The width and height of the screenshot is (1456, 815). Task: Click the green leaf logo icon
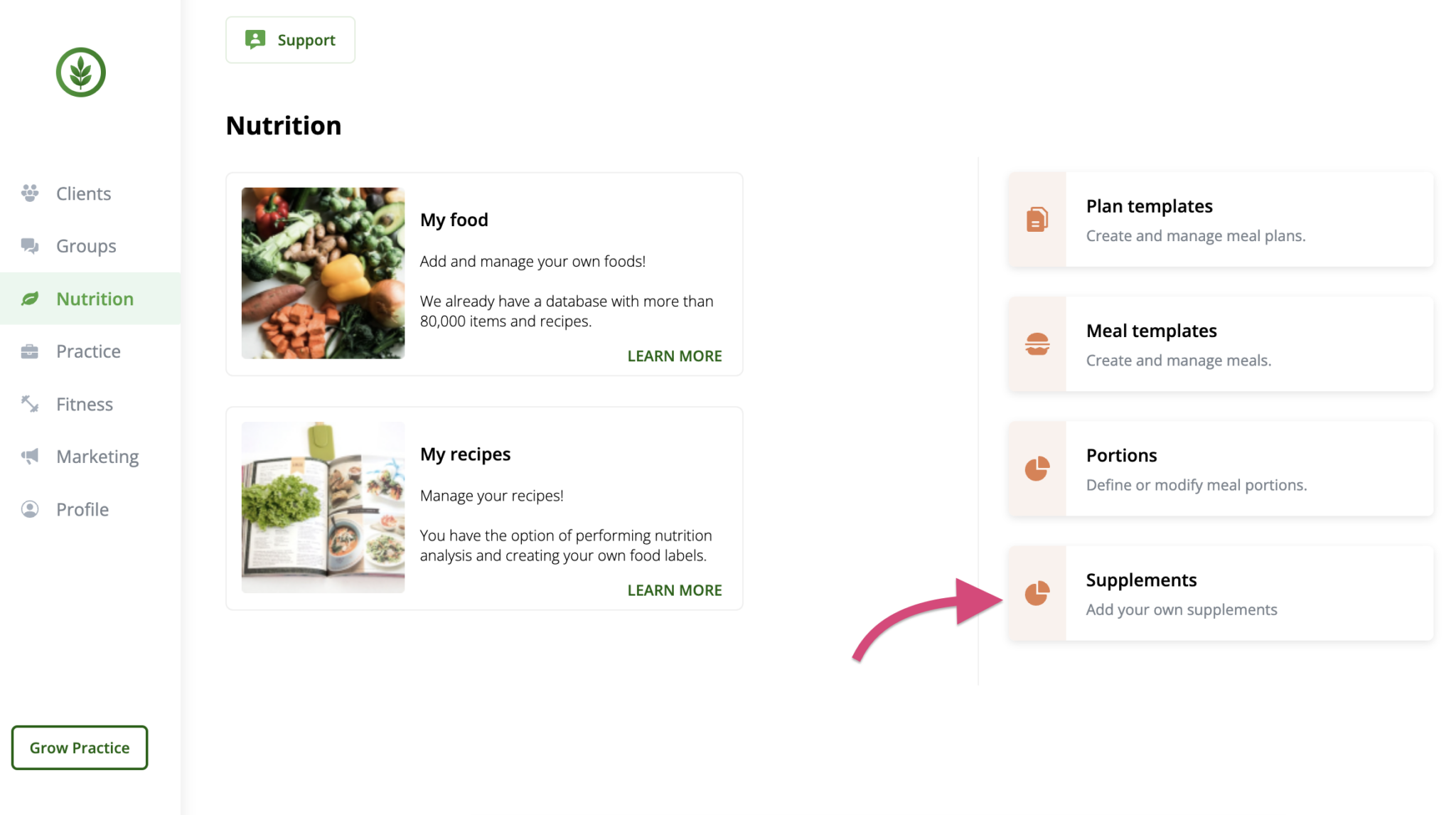coord(81,73)
